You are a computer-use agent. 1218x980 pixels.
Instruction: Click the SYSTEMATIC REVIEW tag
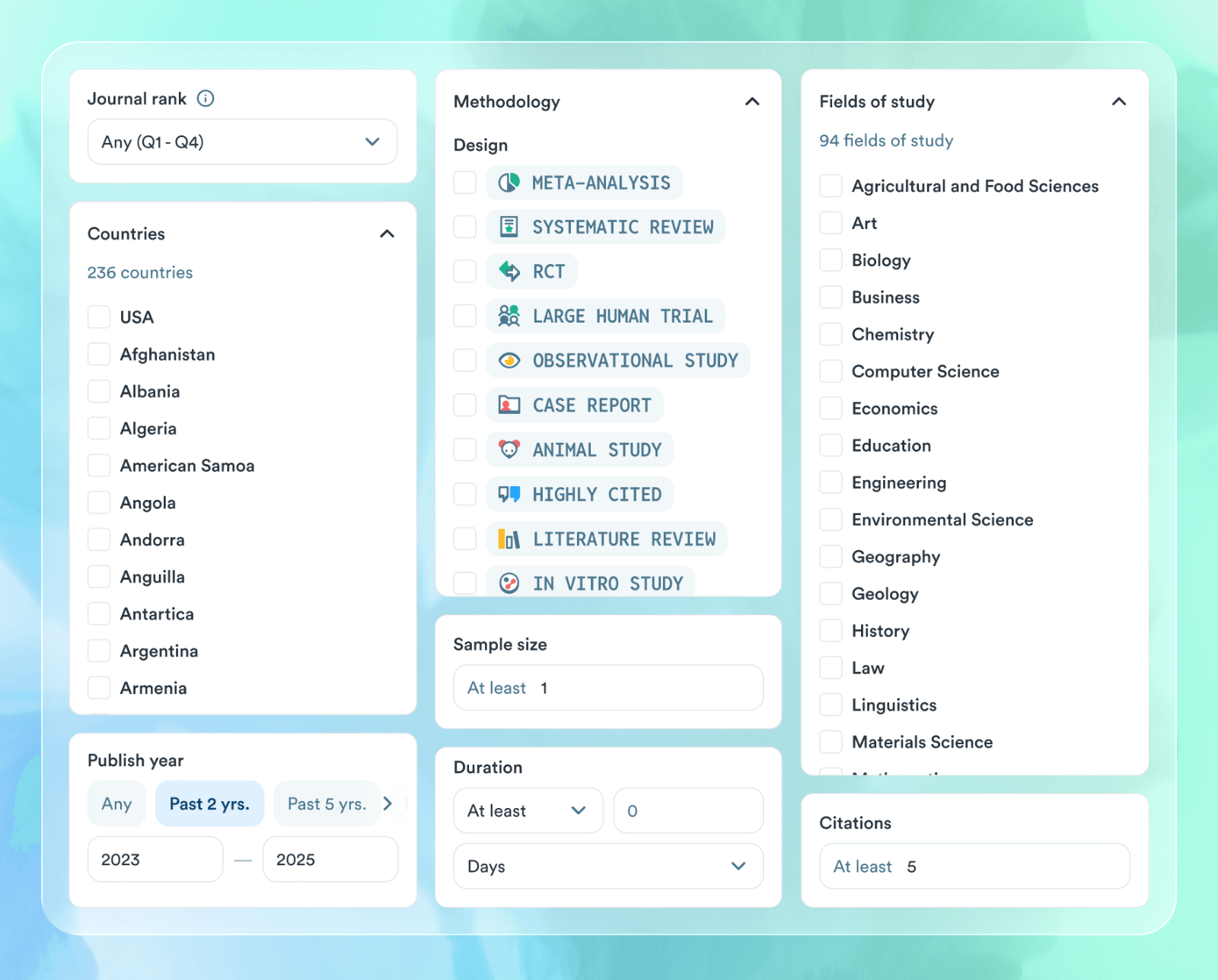[x=605, y=227]
